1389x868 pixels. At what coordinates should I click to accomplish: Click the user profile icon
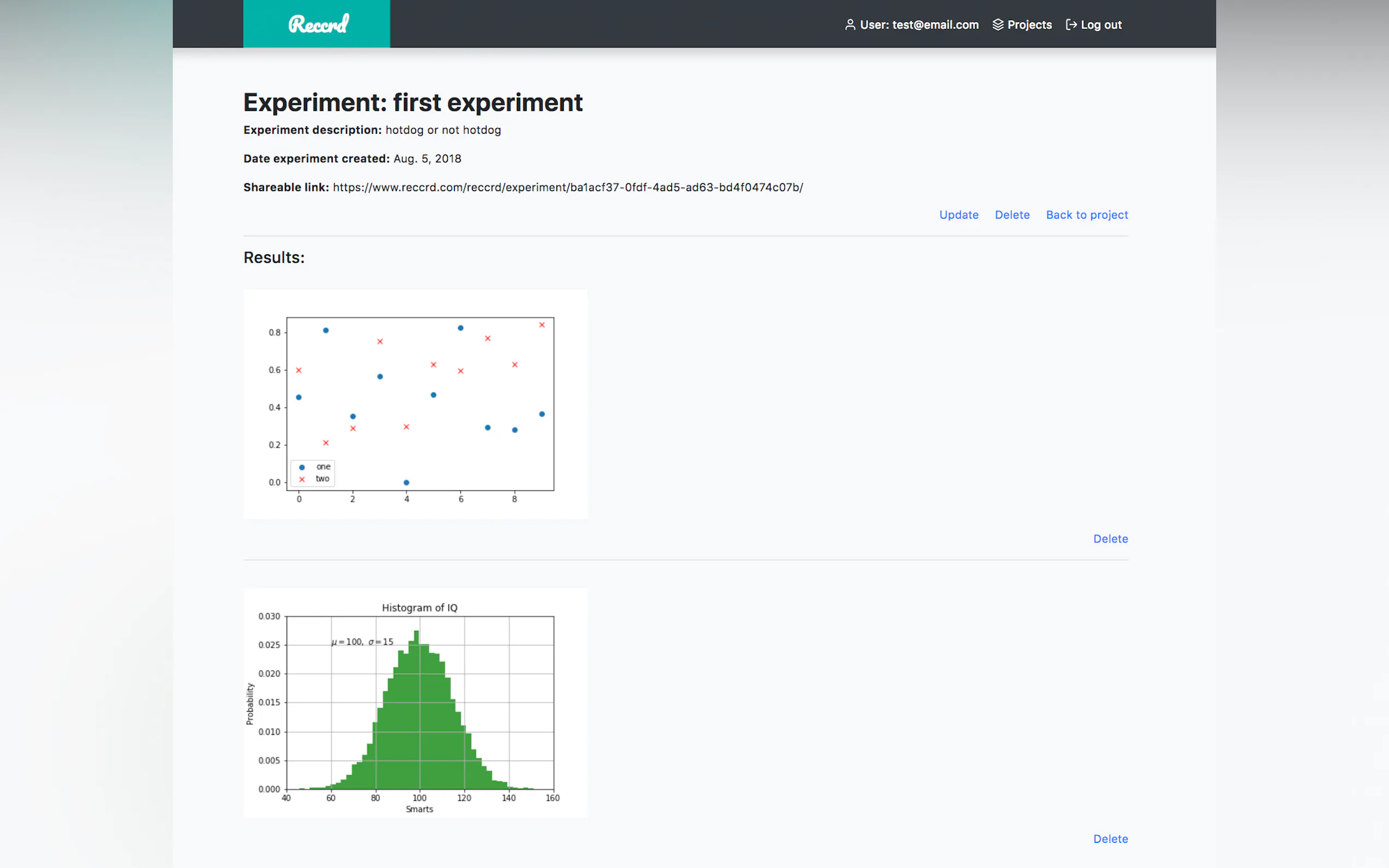click(850, 25)
